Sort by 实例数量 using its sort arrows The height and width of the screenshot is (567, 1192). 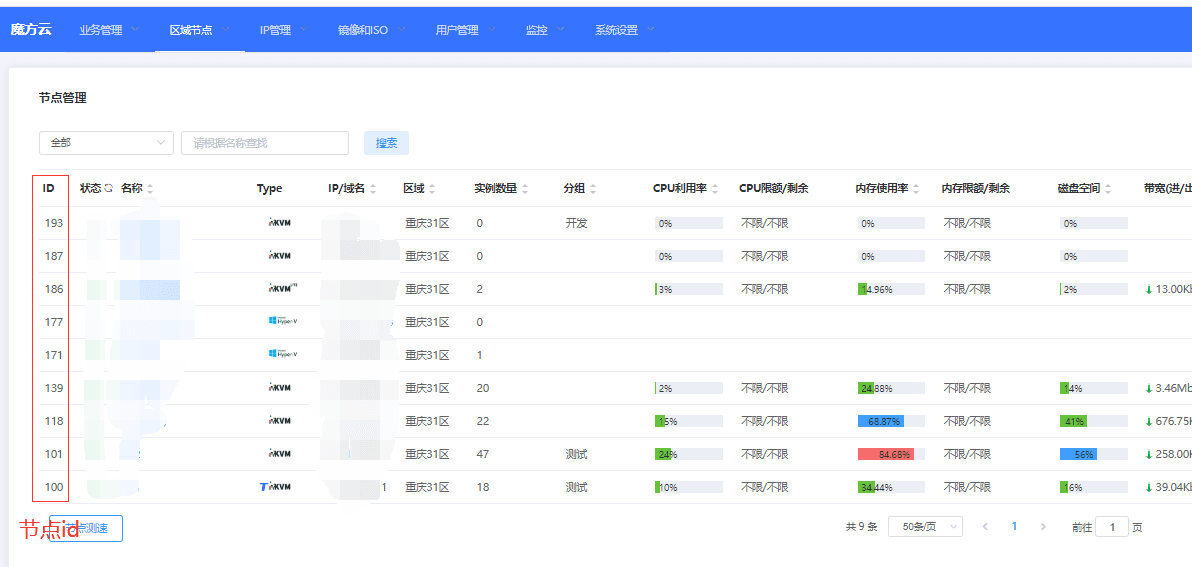click(x=525, y=188)
